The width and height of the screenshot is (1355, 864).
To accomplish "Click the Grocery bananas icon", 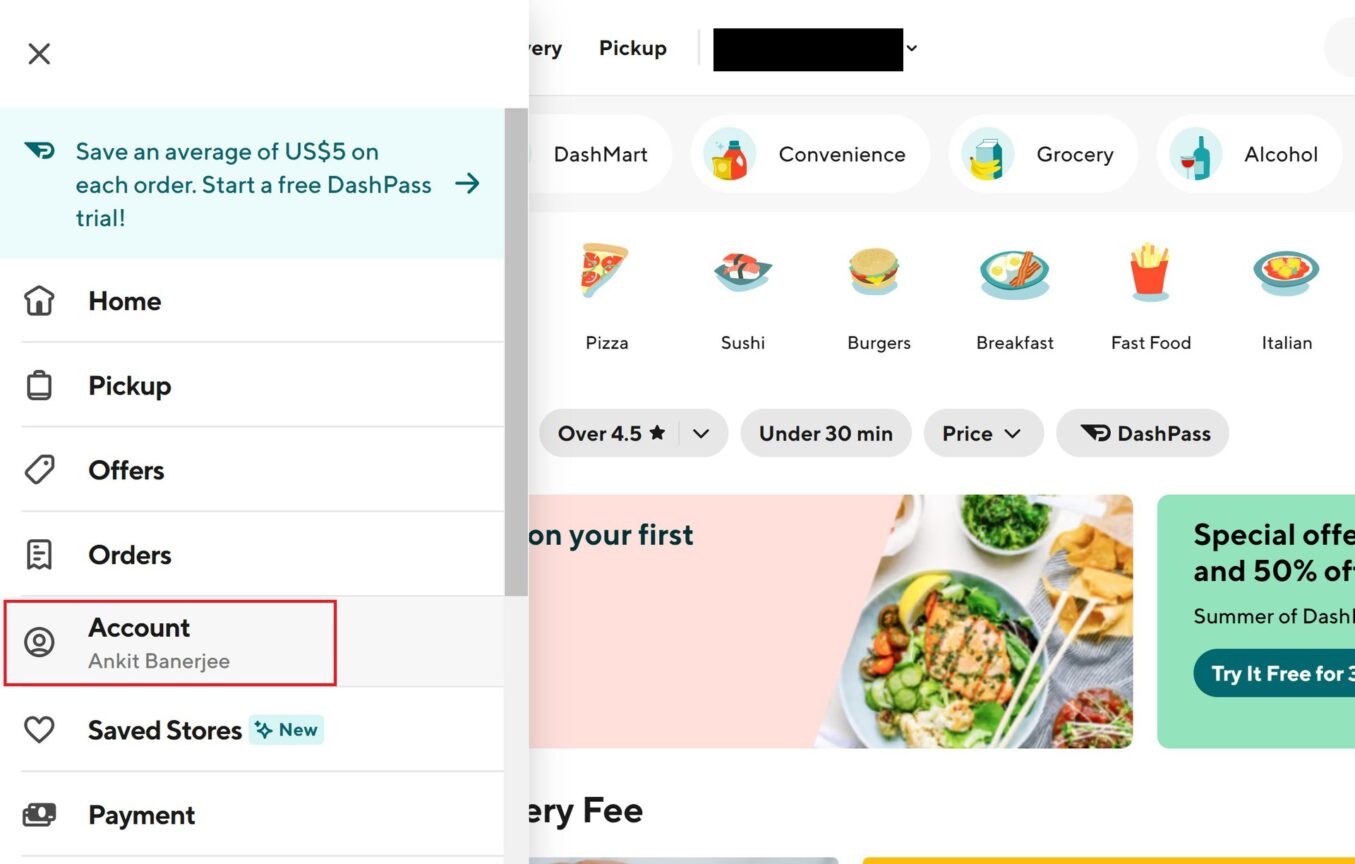I will coord(984,153).
